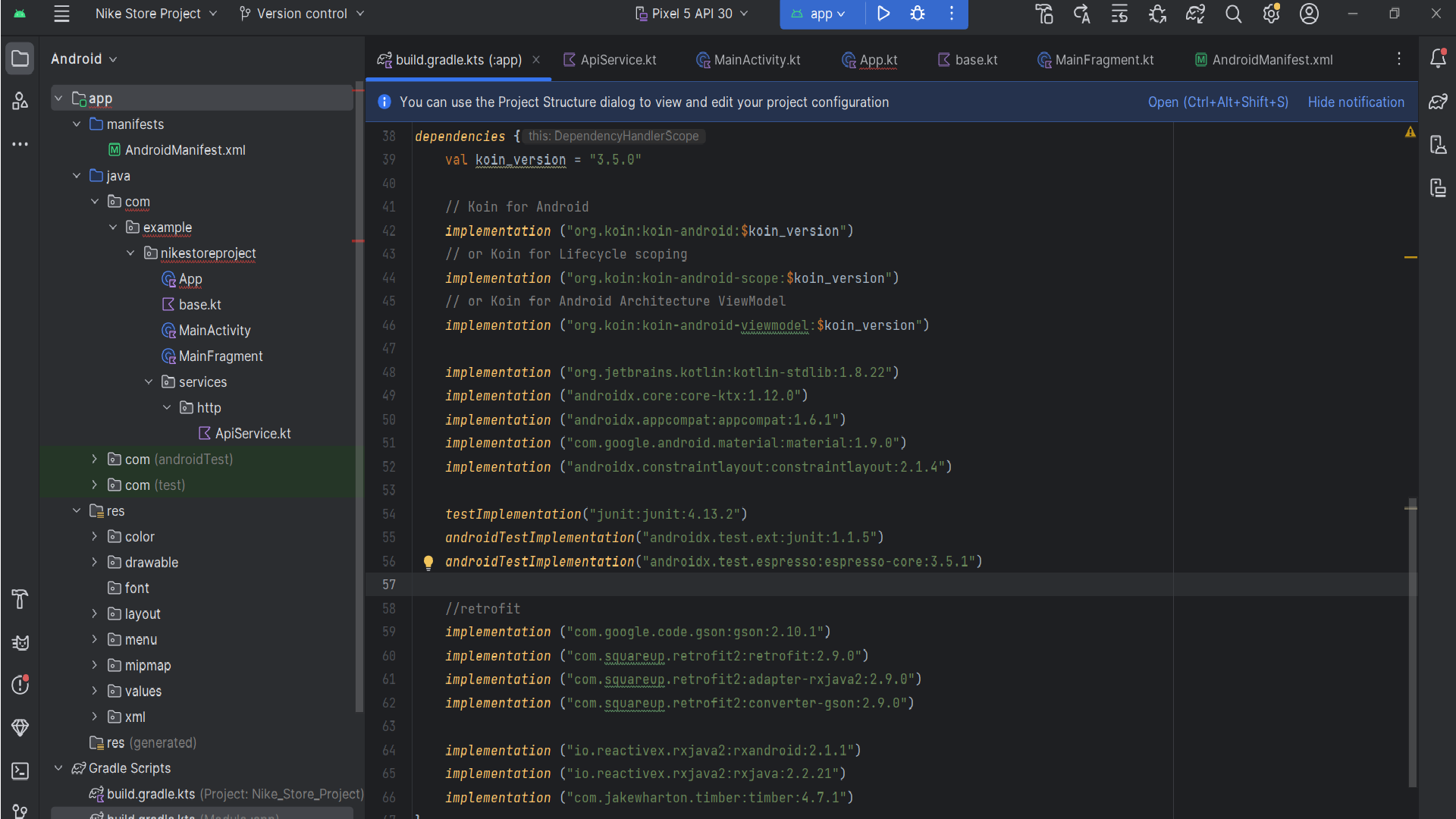Viewport: 1456px width, 819px height.
Task: Open Version control dropdown
Action: point(302,14)
